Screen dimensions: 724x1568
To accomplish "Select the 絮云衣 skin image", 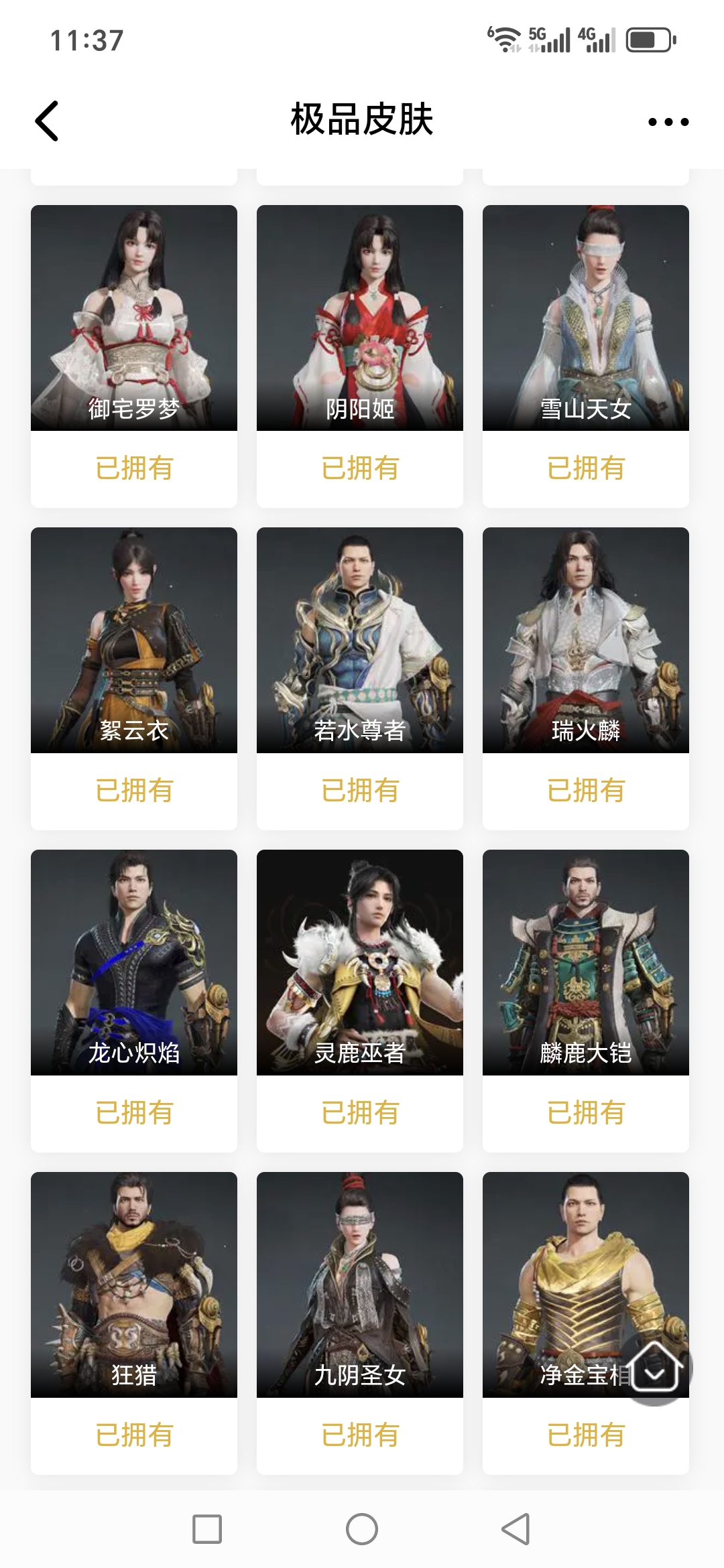I will tap(134, 640).
